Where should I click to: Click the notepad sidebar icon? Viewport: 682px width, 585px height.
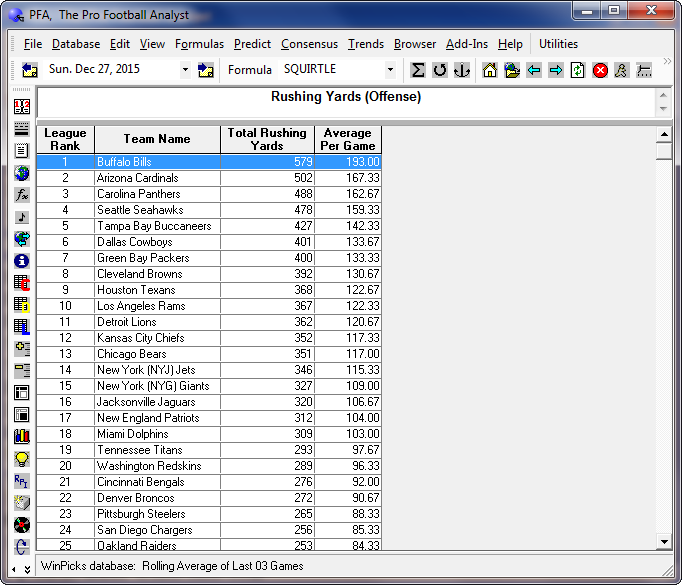point(22,150)
